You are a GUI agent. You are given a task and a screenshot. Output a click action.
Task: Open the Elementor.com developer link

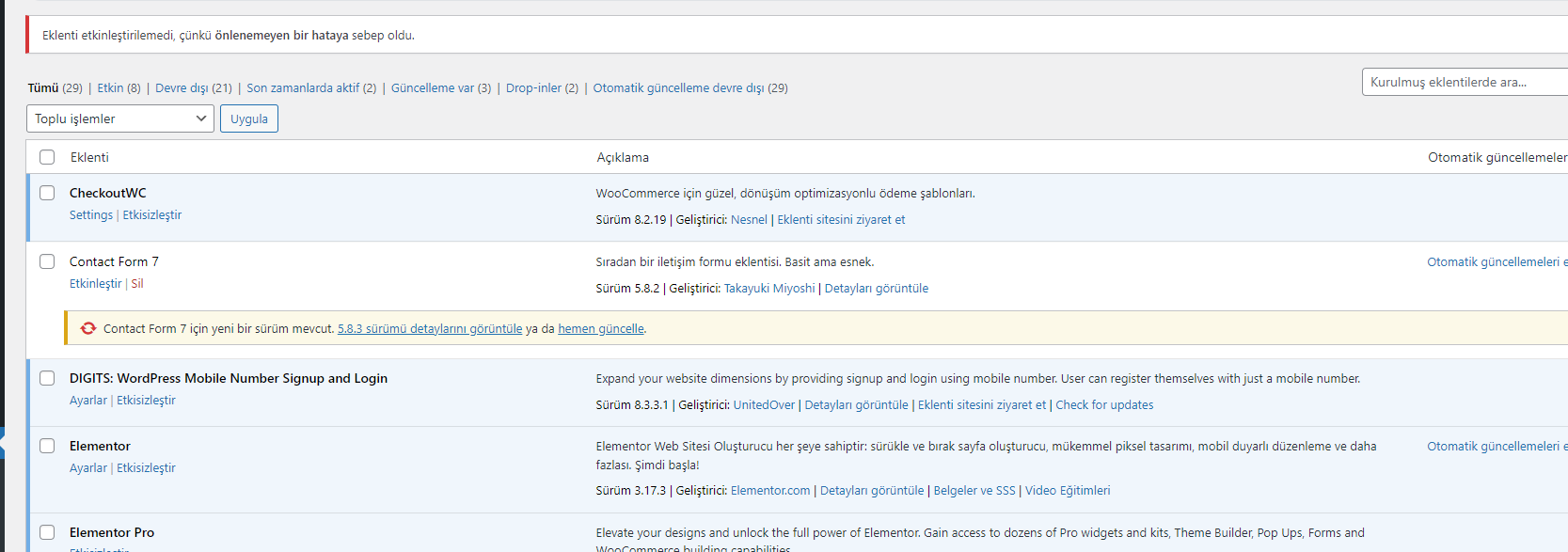[770, 491]
